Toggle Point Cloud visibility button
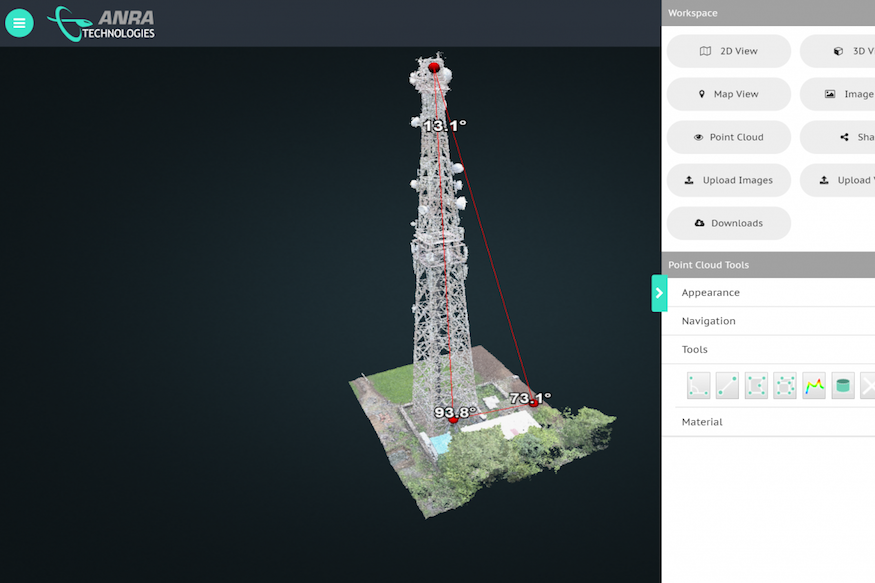 [728, 137]
